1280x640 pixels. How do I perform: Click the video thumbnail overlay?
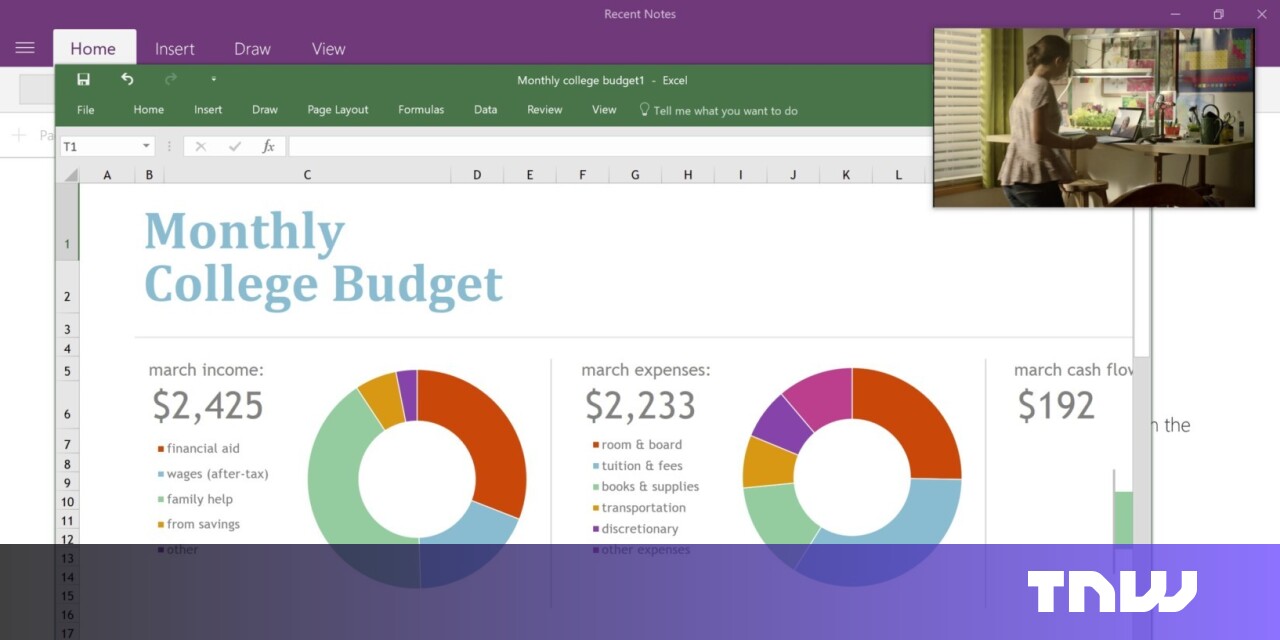(1094, 117)
